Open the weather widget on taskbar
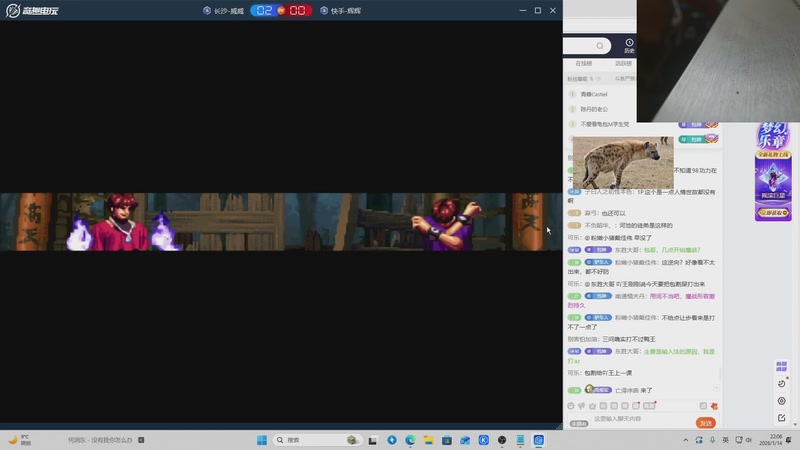 coord(20,440)
